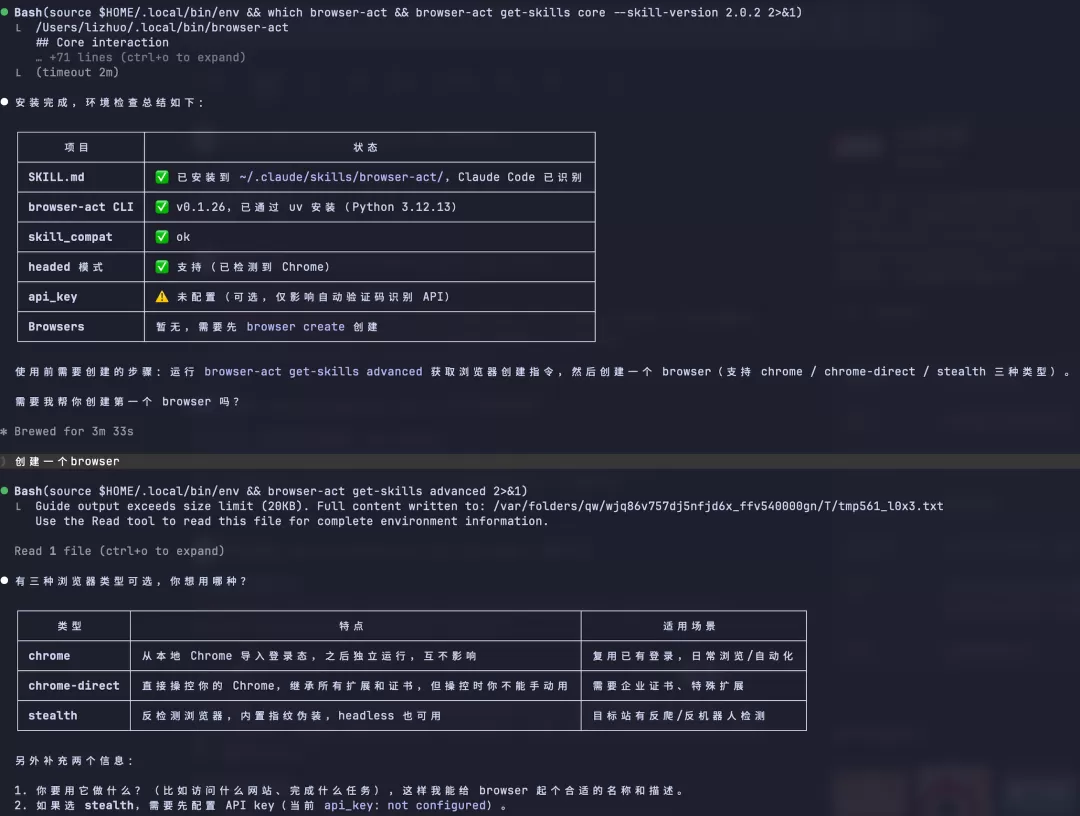Click the 创建一个browser prompt line
Viewport: 1080px width, 816px height.
click(x=540, y=461)
